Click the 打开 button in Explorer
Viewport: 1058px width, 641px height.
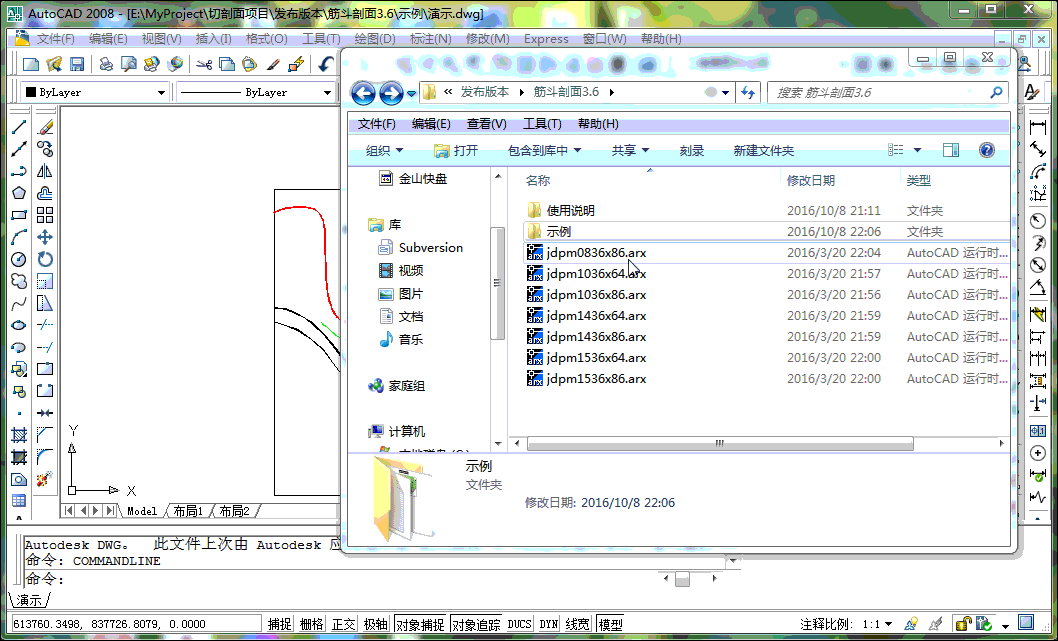(x=456, y=150)
